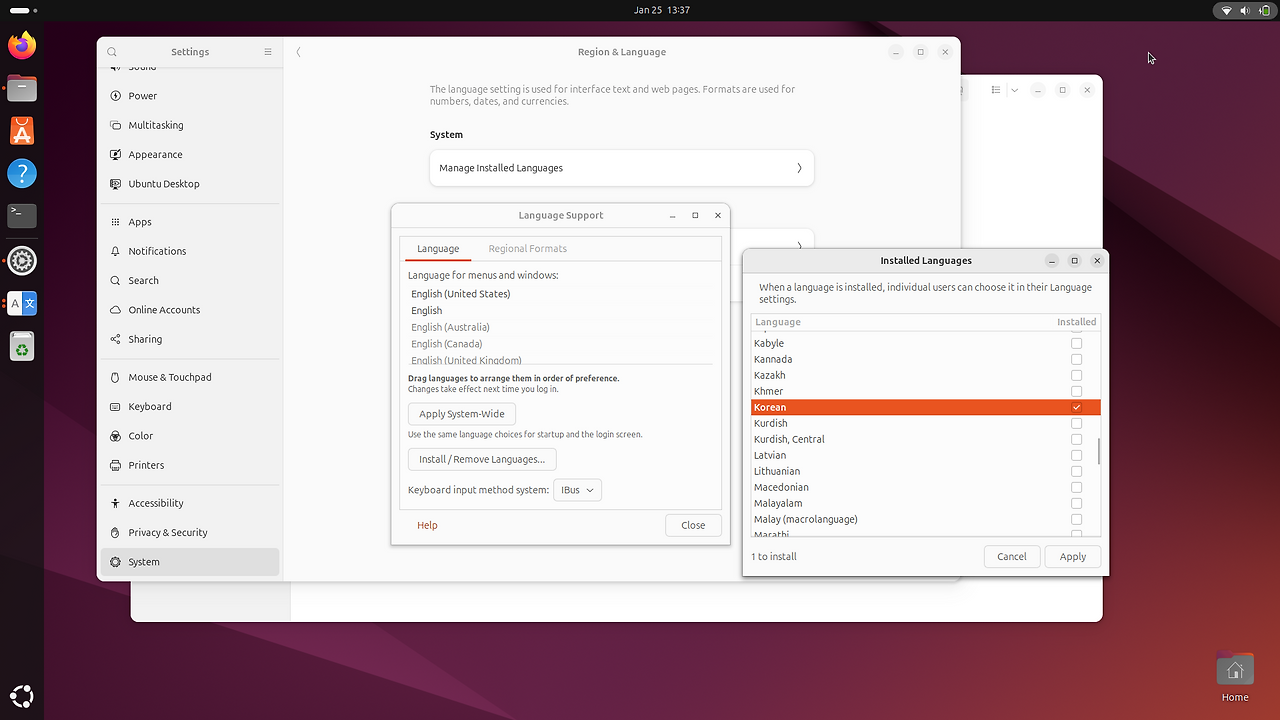Open Sharing settings
Screen dimensions: 1280x720
(x=190, y=339)
